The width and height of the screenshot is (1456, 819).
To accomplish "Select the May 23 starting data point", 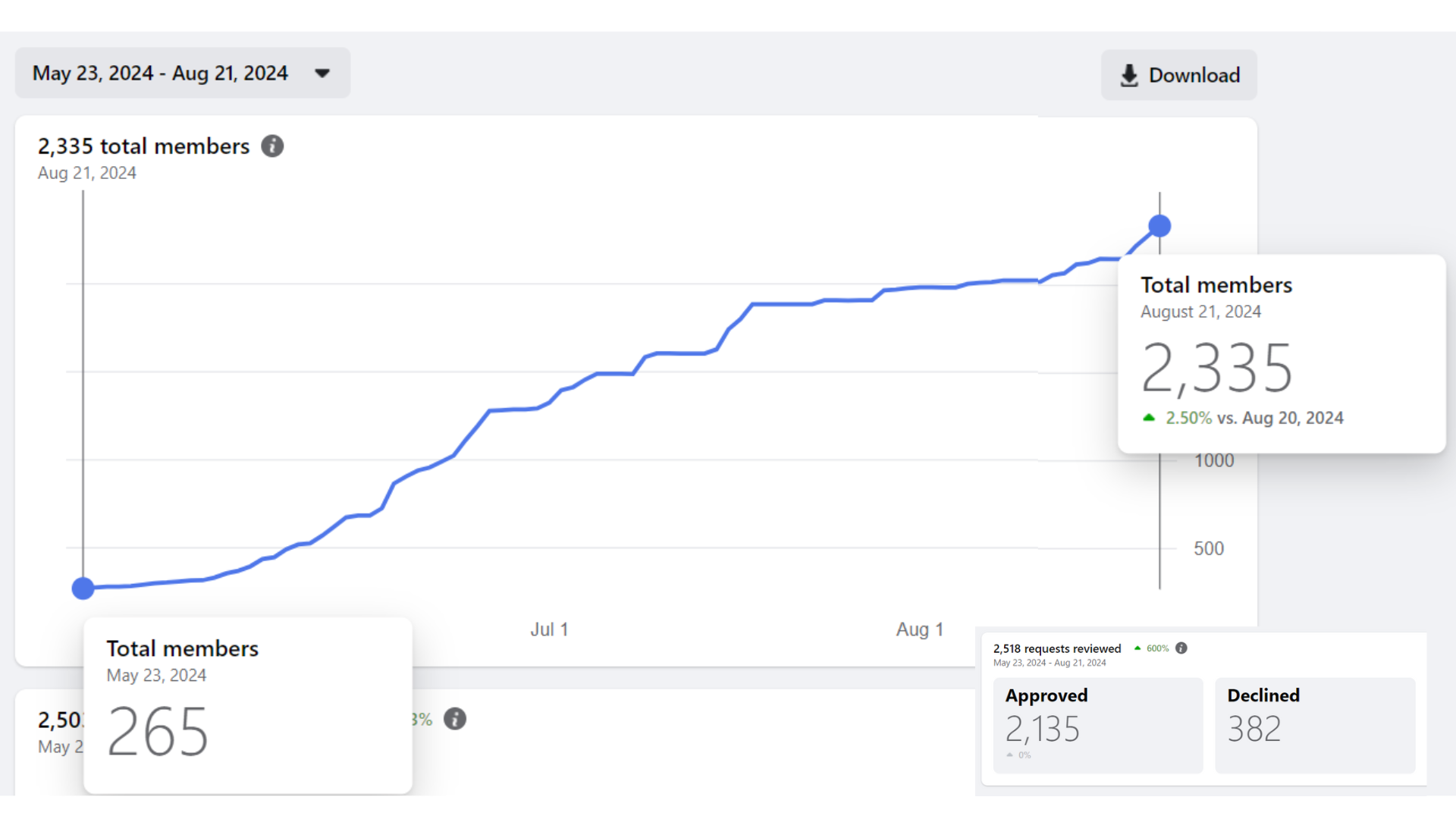I will tap(83, 588).
